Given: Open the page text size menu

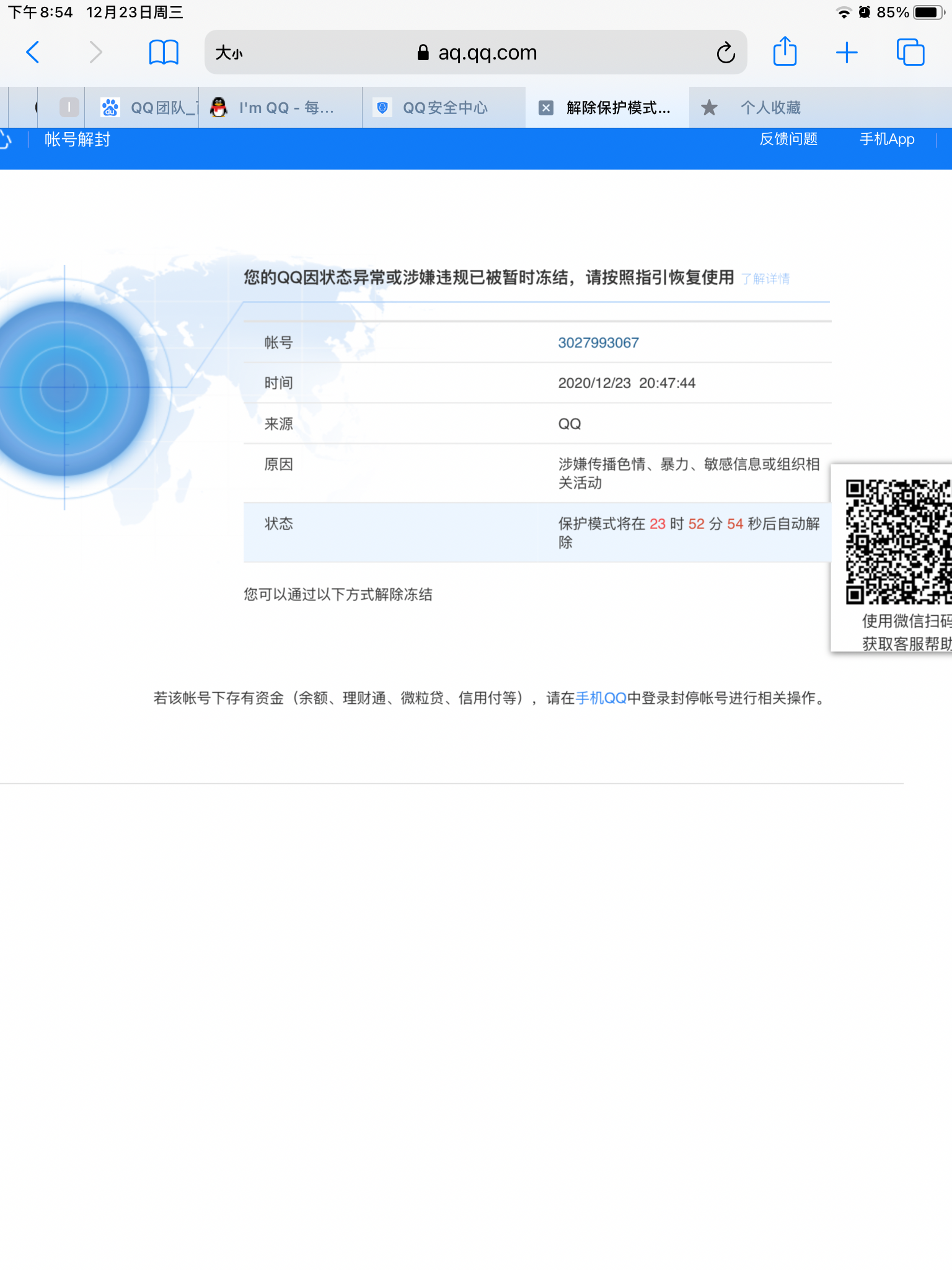Looking at the screenshot, I should pyautogui.click(x=229, y=53).
